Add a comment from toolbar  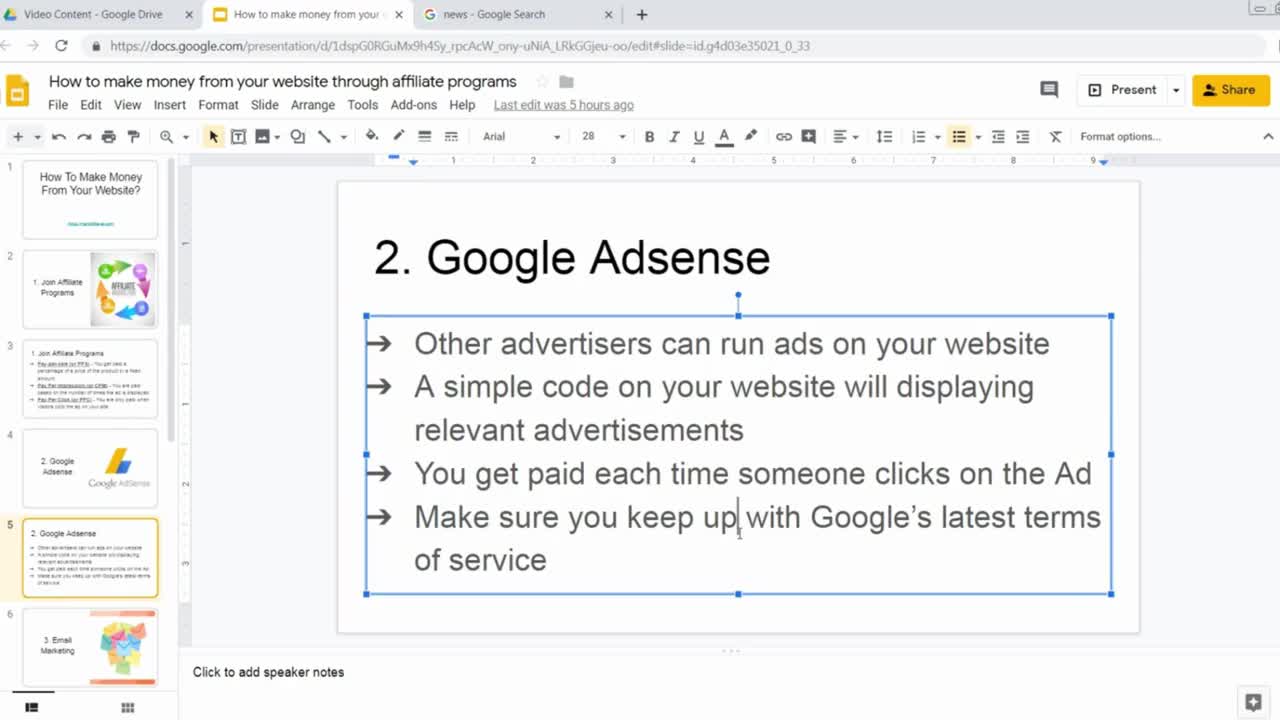[x=809, y=137]
